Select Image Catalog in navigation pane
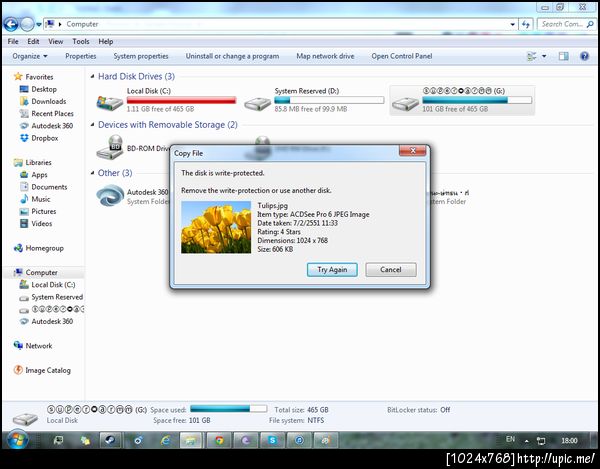The height and width of the screenshot is (469, 600). (42, 370)
